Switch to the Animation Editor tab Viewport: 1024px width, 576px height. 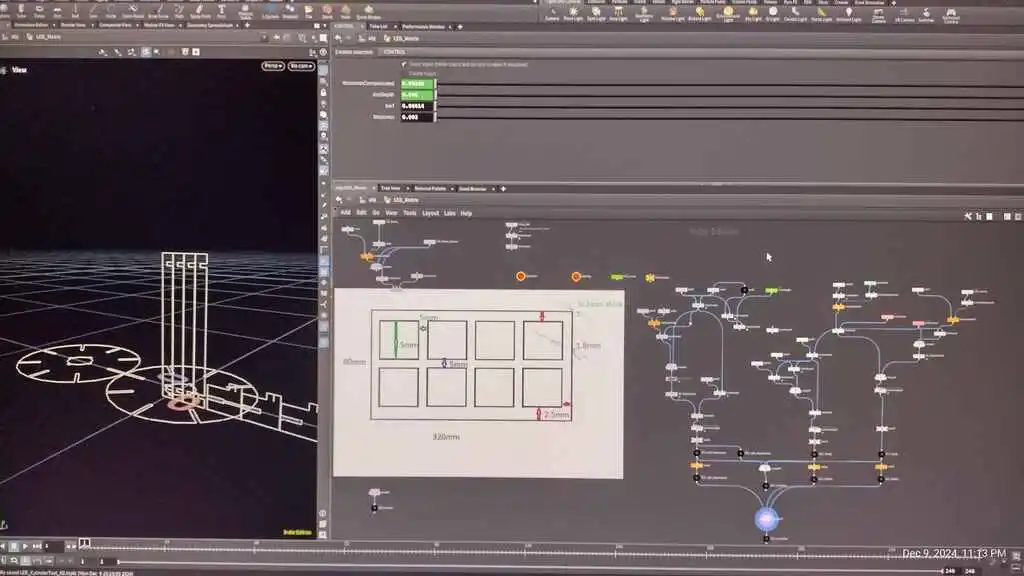coord(31,25)
